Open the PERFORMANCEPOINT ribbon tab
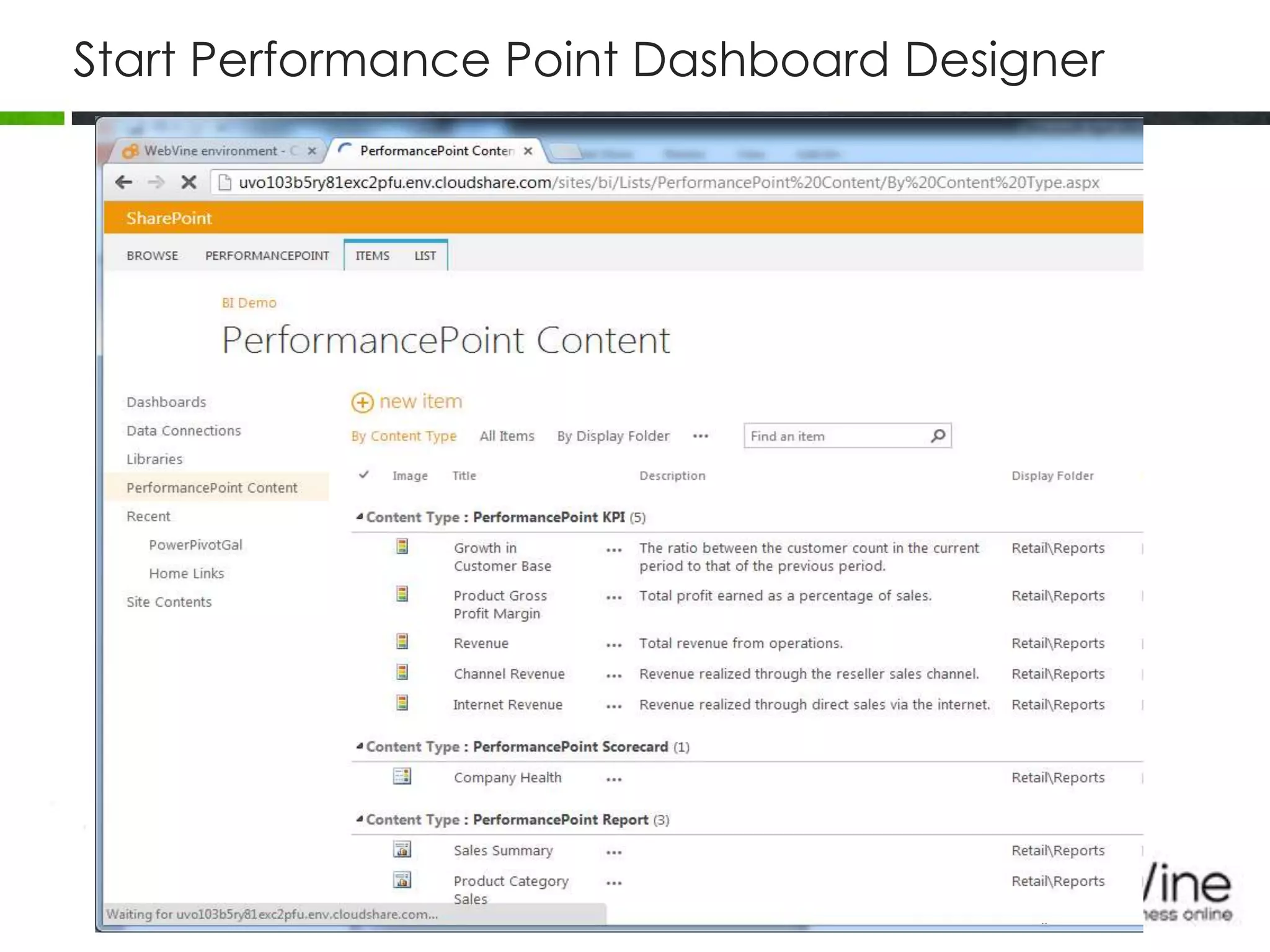1270x952 pixels. (x=267, y=255)
